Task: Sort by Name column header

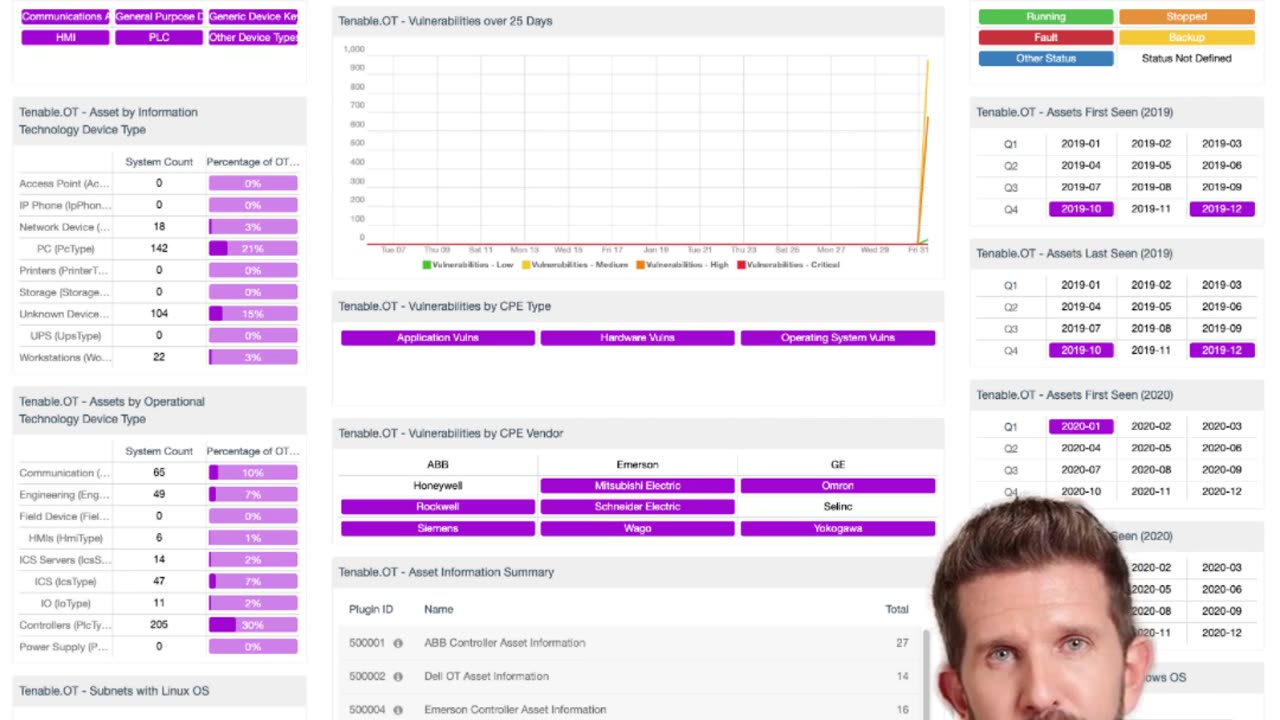Action: tap(439, 609)
